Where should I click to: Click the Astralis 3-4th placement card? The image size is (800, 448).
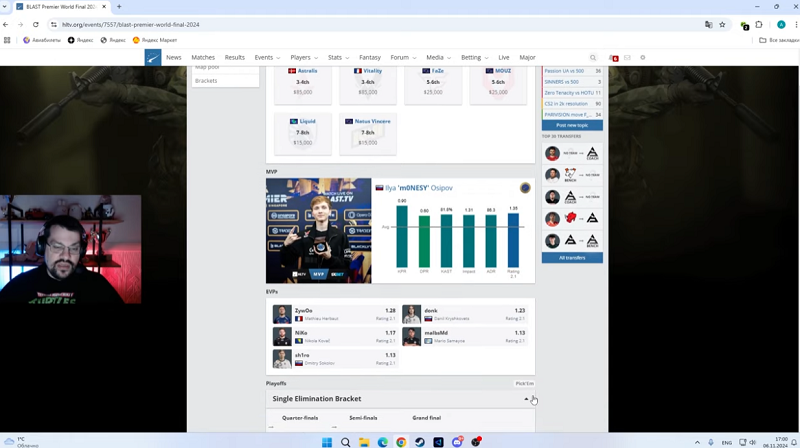point(303,85)
